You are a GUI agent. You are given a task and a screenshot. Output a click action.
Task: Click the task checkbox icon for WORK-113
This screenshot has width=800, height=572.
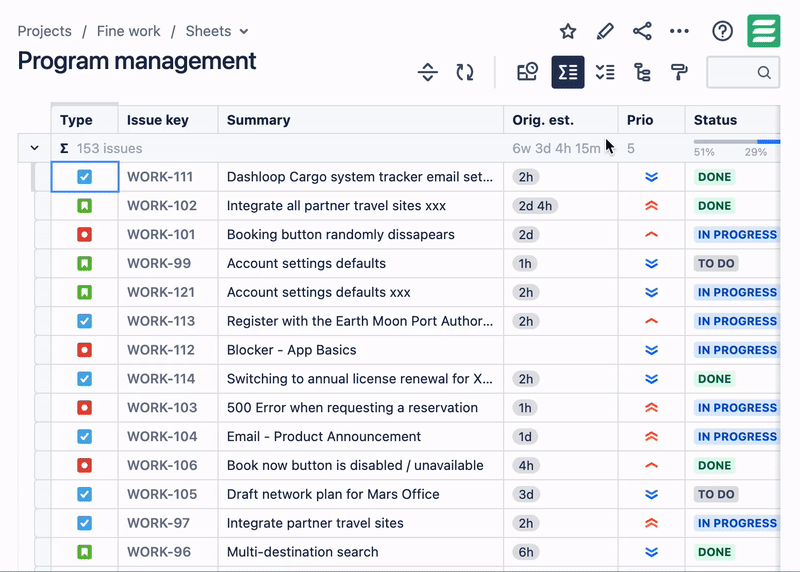pyautogui.click(x=85, y=321)
